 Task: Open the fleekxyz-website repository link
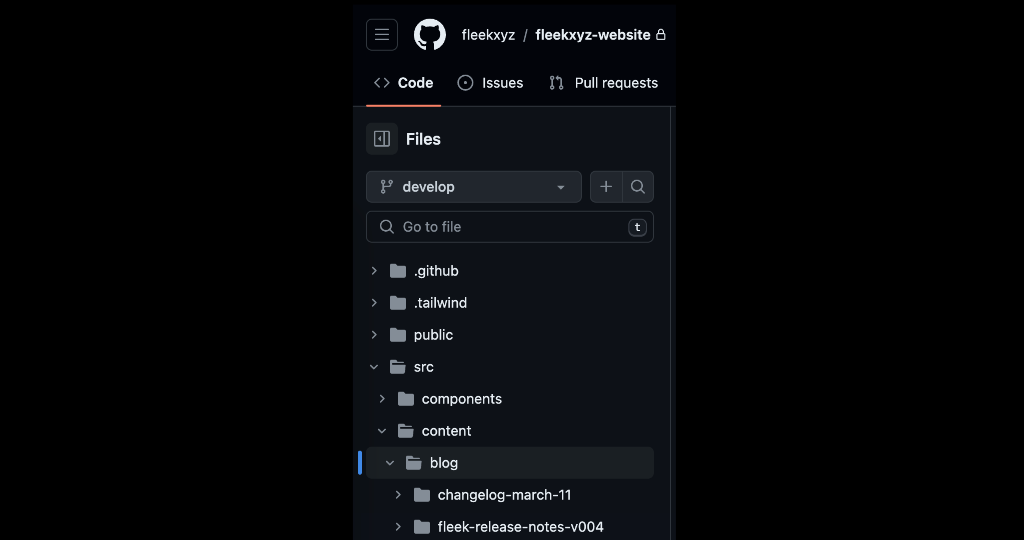coord(593,35)
